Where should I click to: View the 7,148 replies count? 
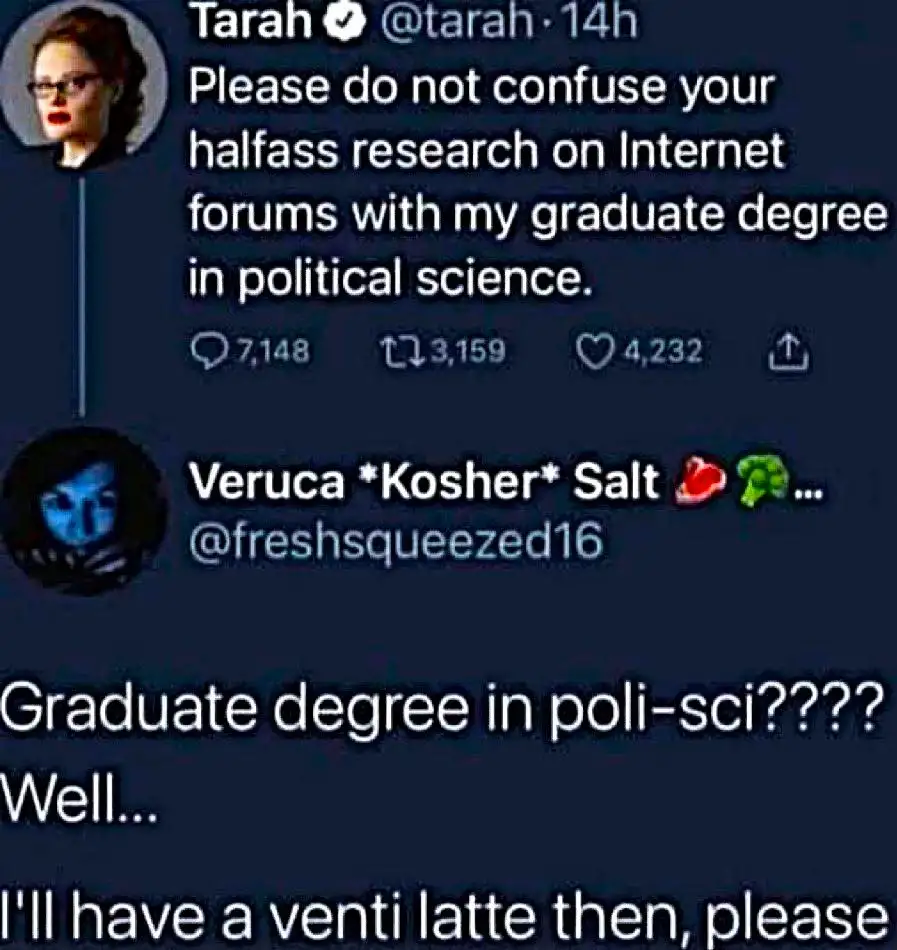tap(270, 351)
